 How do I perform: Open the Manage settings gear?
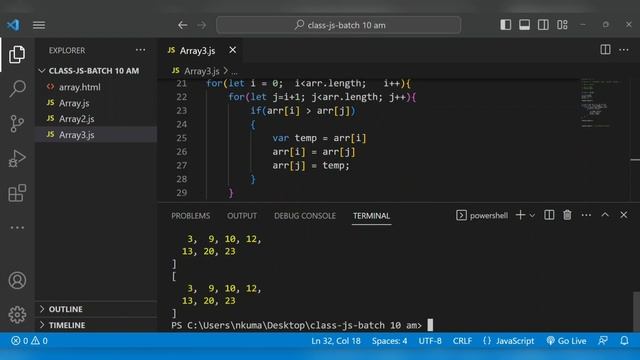pos(17,314)
